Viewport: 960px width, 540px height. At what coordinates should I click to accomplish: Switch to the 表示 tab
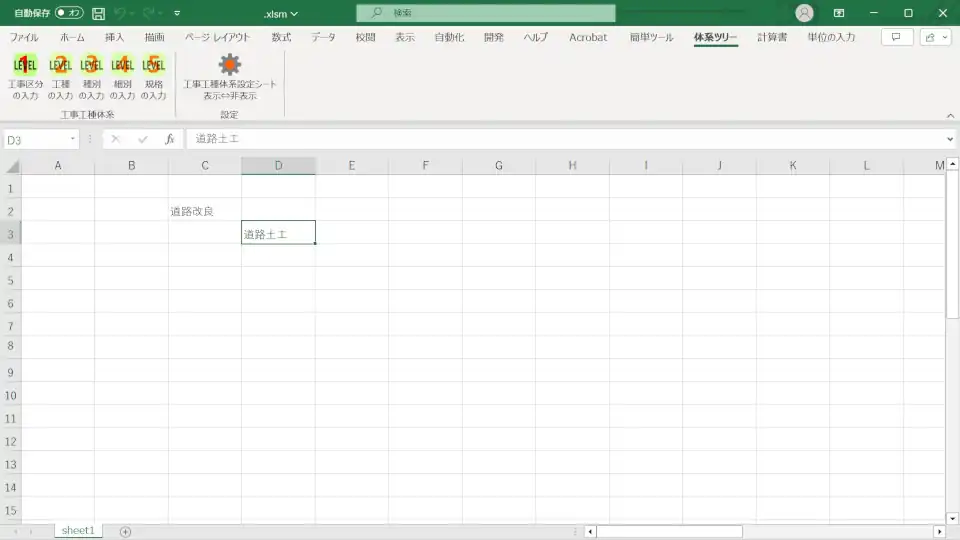click(405, 37)
